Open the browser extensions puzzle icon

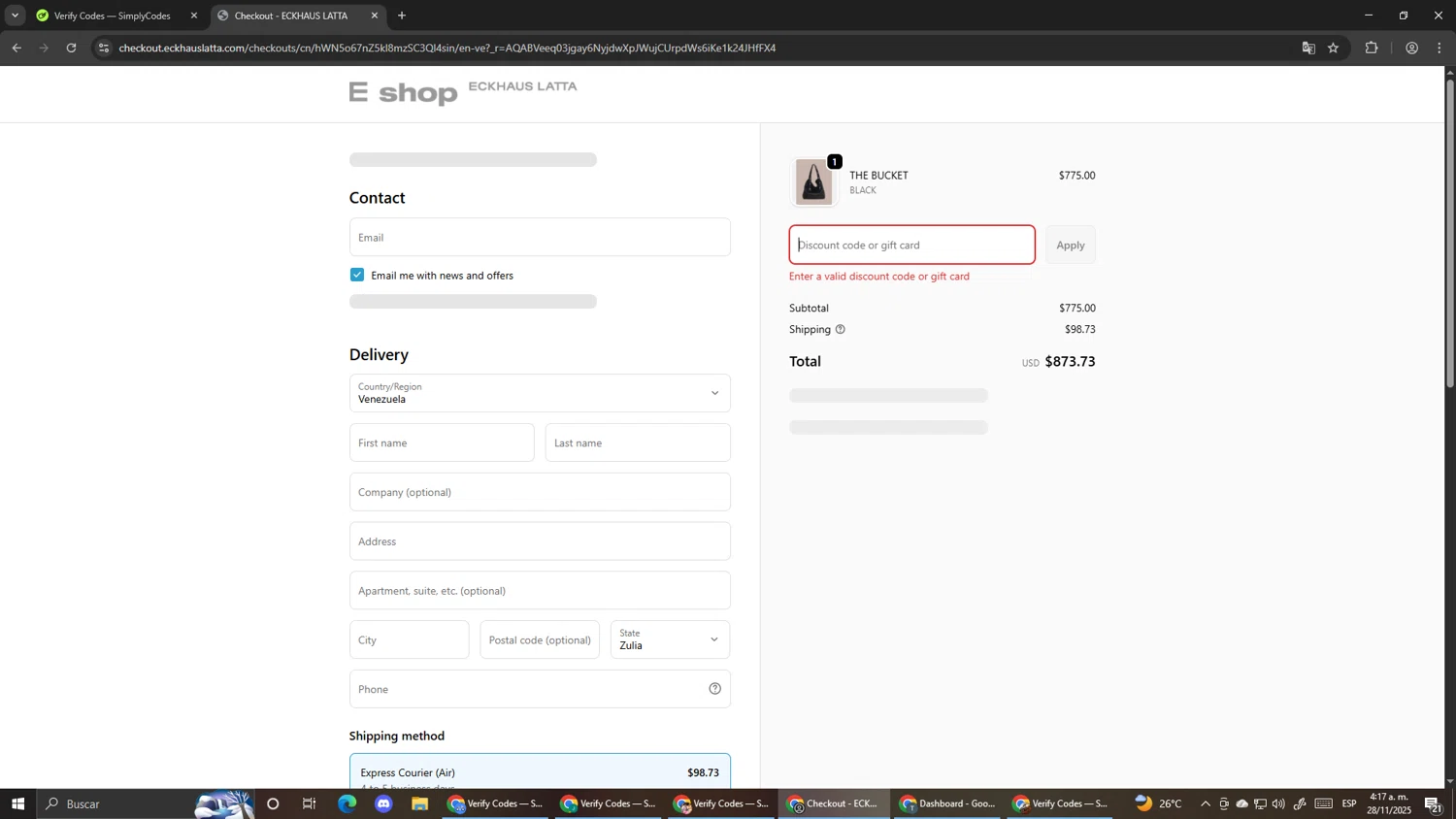tap(1372, 48)
